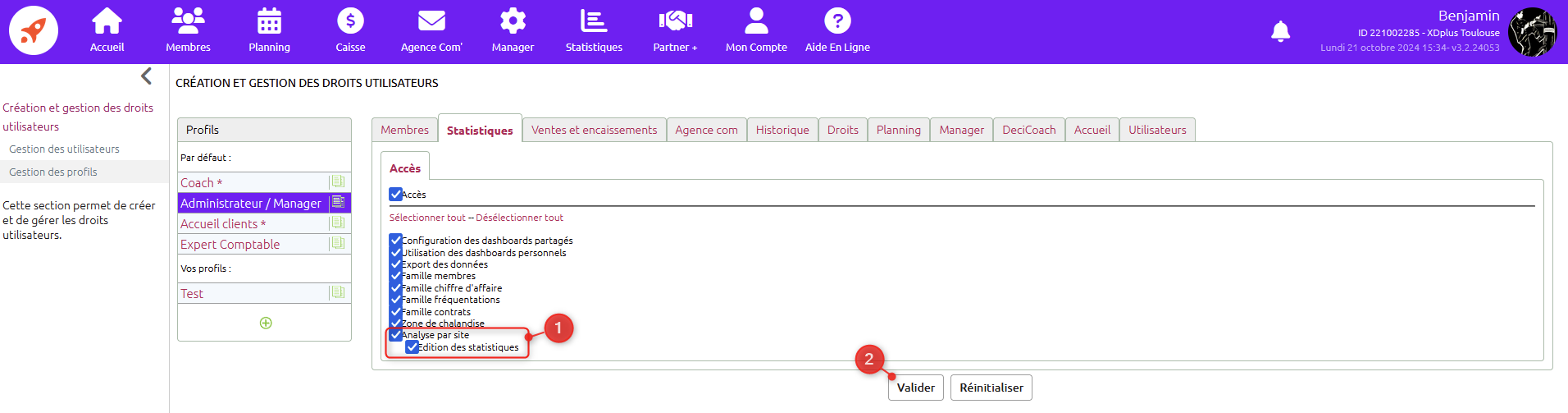Open the Manager gear icon

pyautogui.click(x=513, y=21)
